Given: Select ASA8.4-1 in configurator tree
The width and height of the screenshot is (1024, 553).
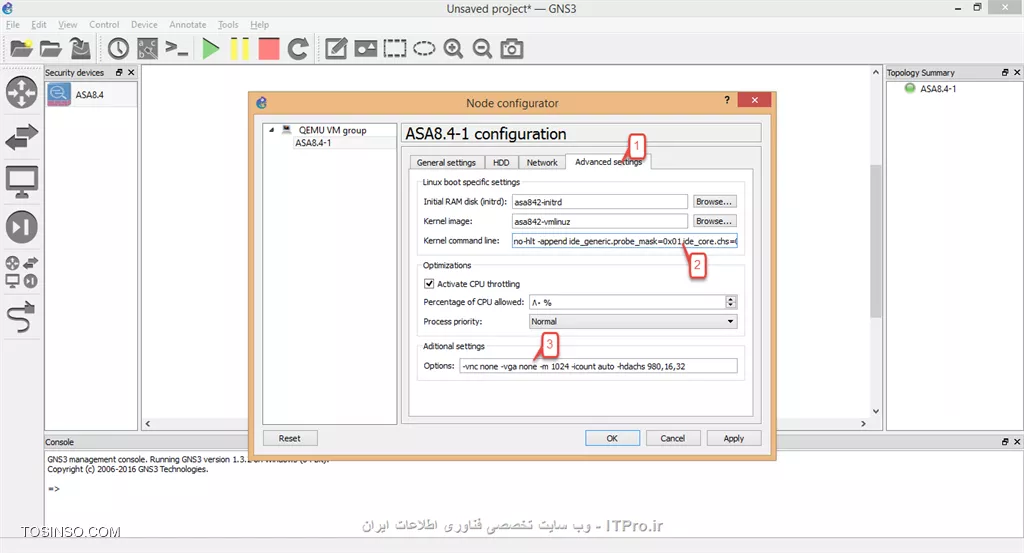Looking at the screenshot, I should 313,143.
